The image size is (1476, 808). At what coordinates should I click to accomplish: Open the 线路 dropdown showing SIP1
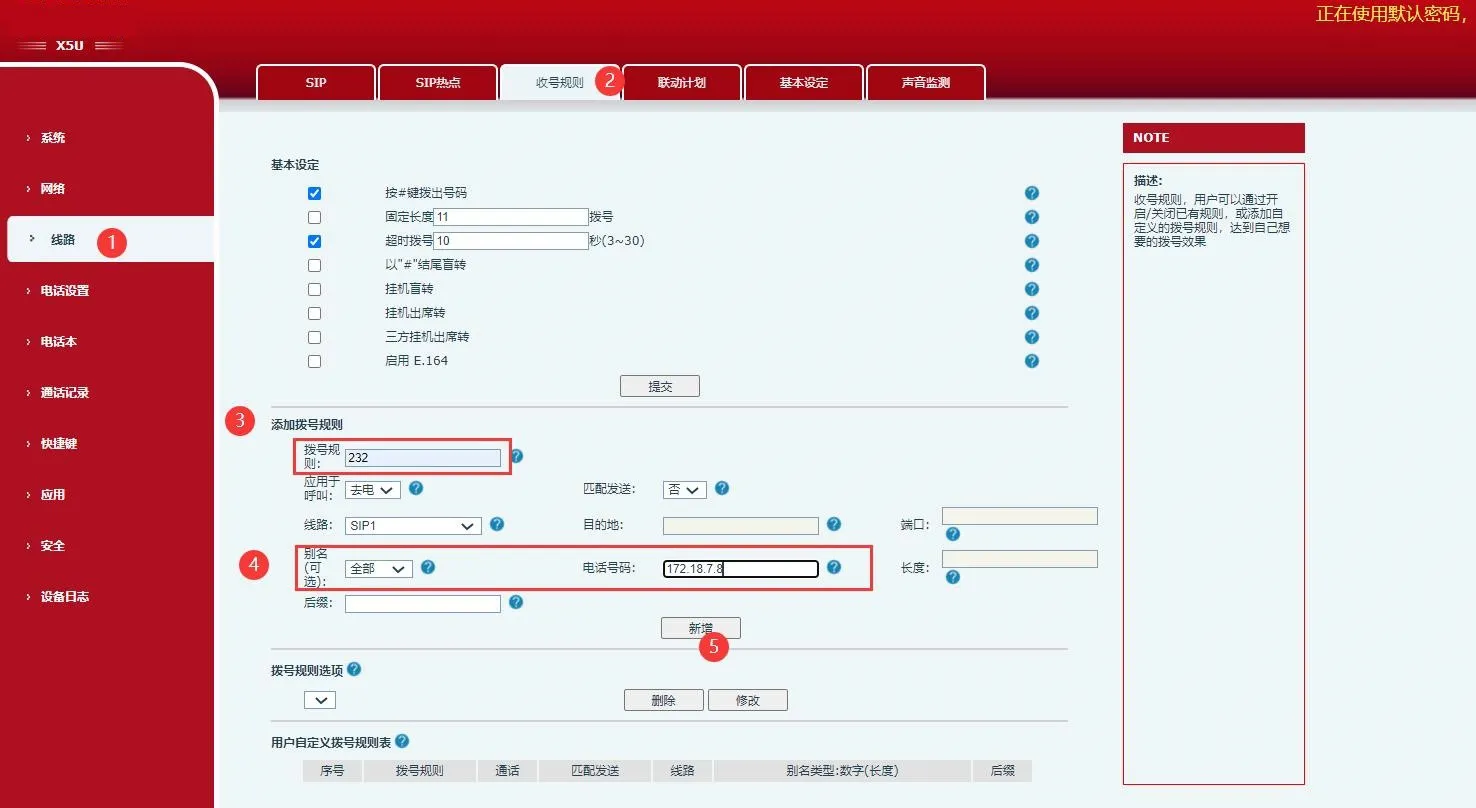point(412,525)
